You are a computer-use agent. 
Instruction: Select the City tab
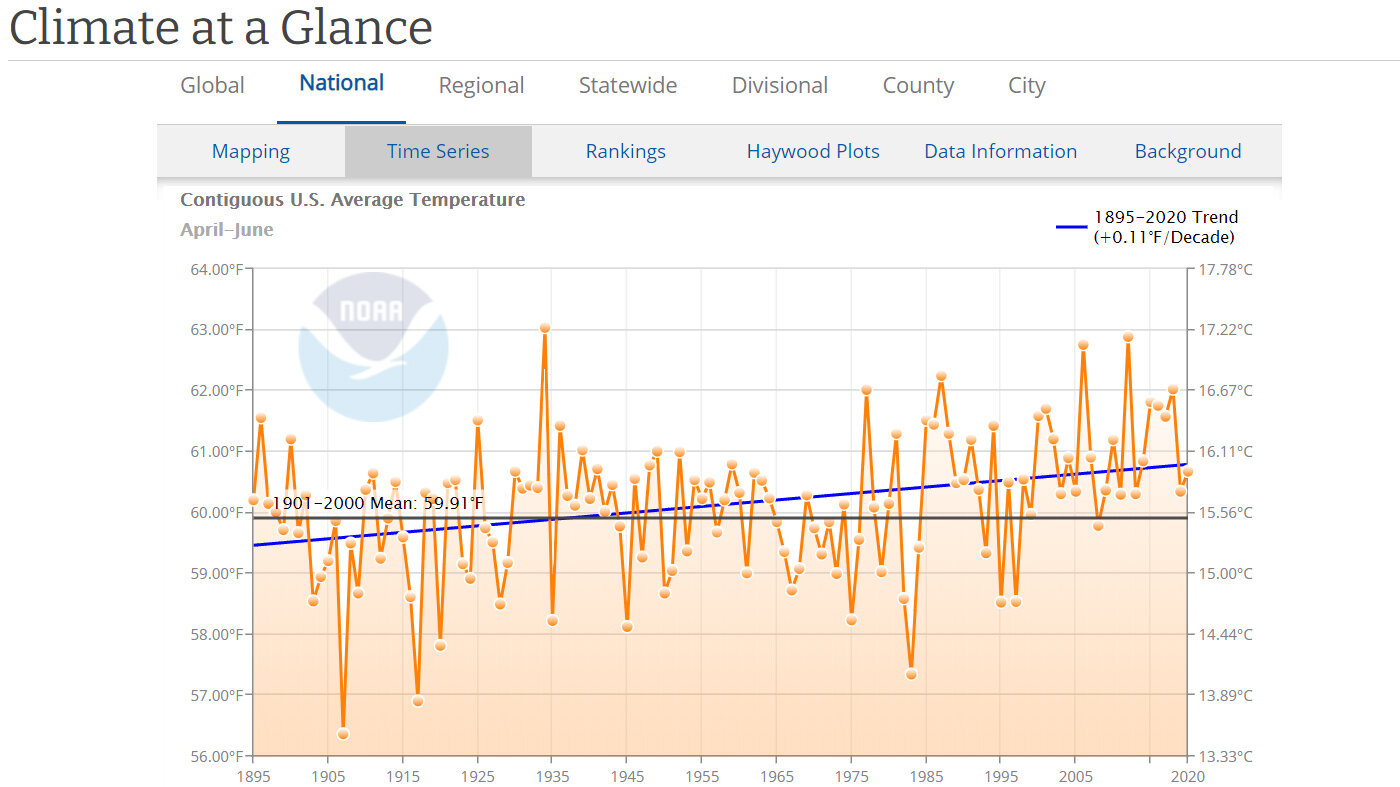pos(1026,85)
